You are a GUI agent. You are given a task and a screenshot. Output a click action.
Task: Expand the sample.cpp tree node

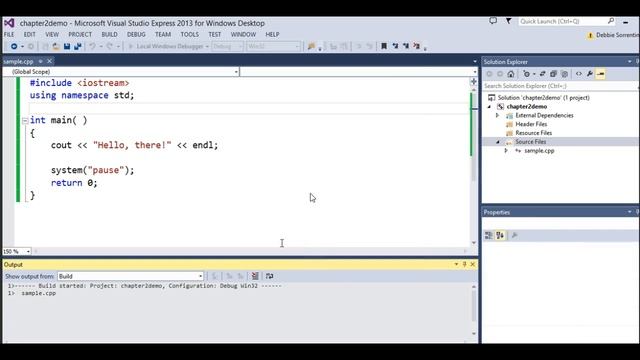pos(506,151)
